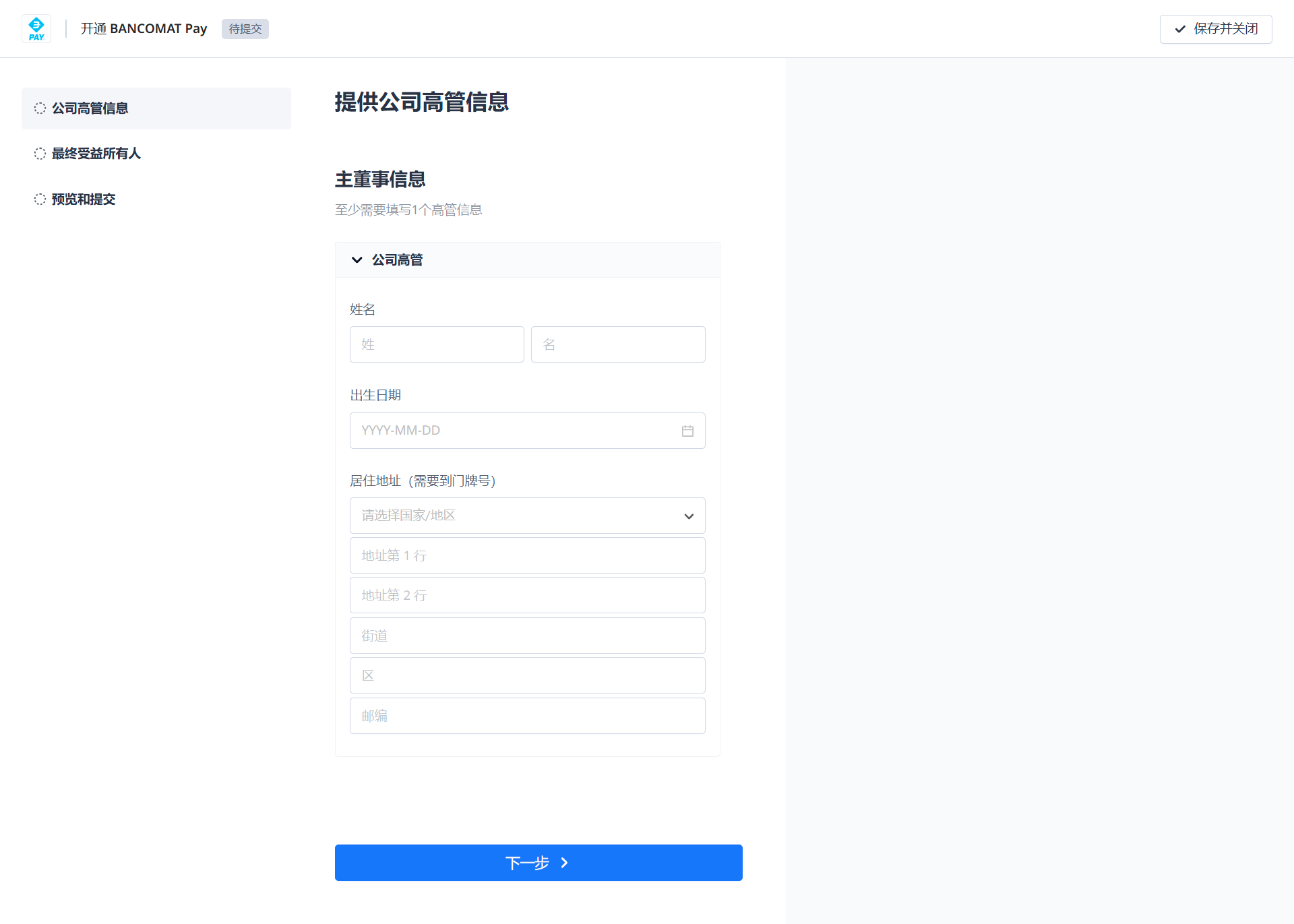Click the 保存并关闭 button
The height and width of the screenshot is (924, 1294).
[x=1216, y=29]
